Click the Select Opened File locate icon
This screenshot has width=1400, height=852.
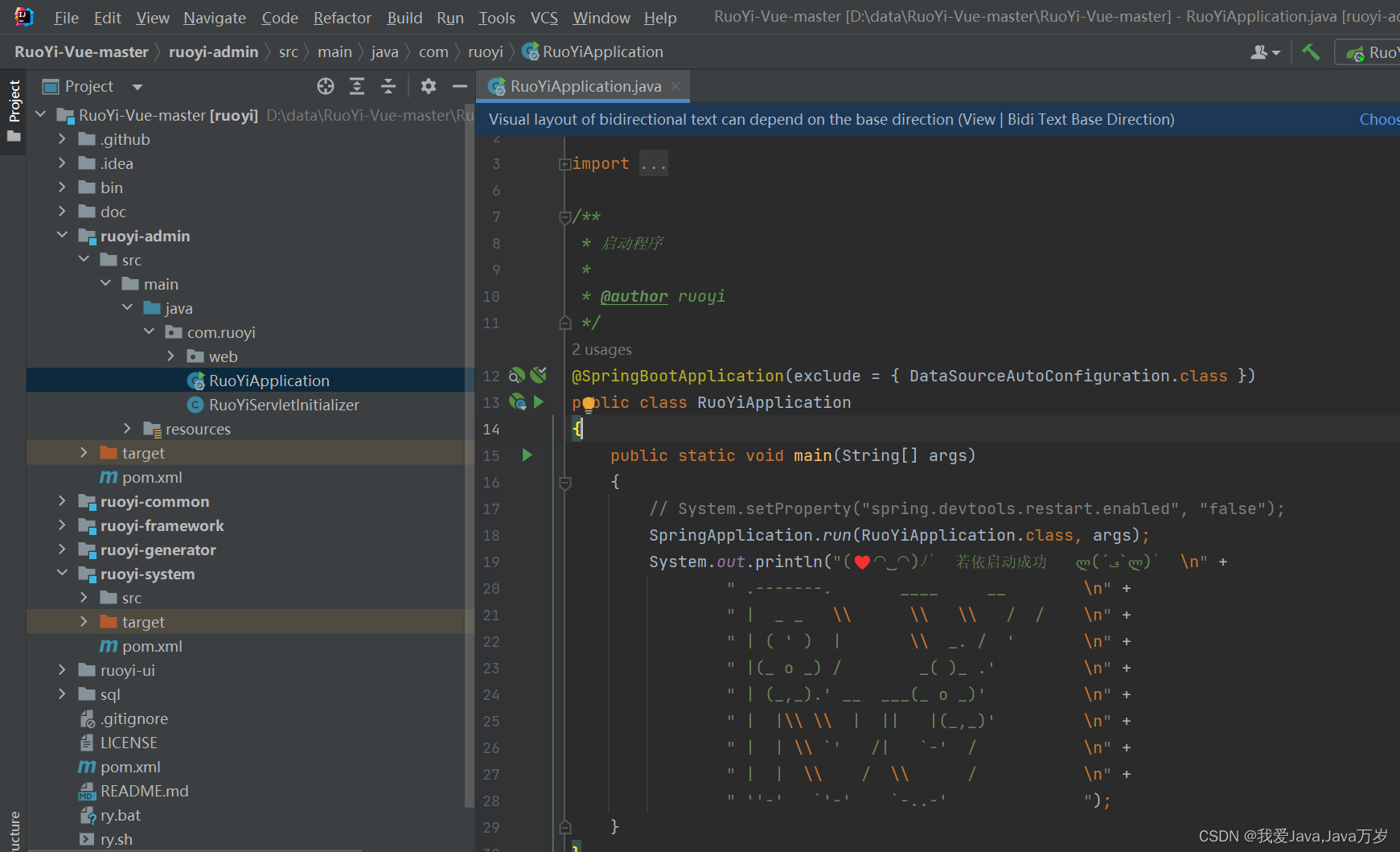pos(326,86)
